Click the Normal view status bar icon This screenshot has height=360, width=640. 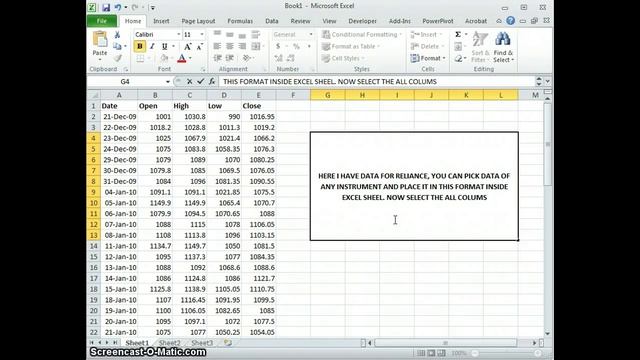(421, 353)
